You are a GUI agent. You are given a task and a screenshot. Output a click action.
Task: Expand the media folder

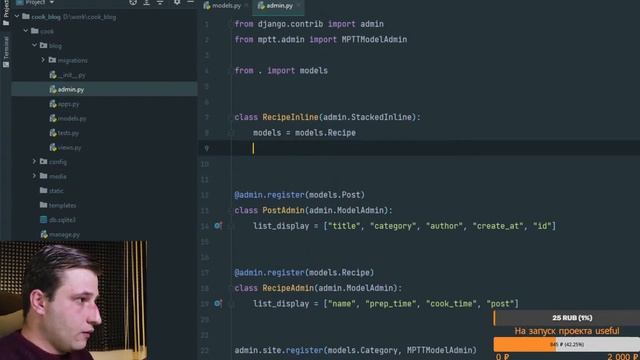coord(34,176)
